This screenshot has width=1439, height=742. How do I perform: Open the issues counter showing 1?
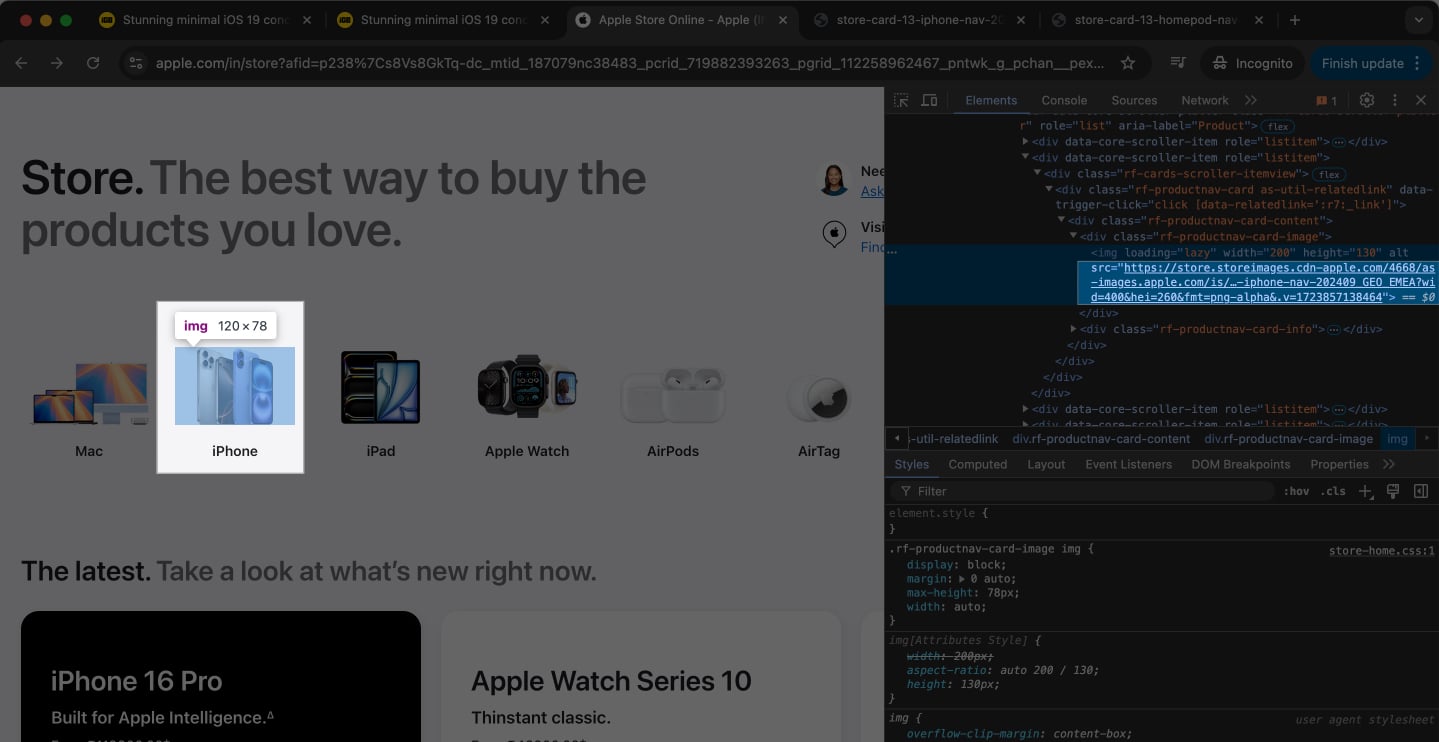click(1327, 100)
